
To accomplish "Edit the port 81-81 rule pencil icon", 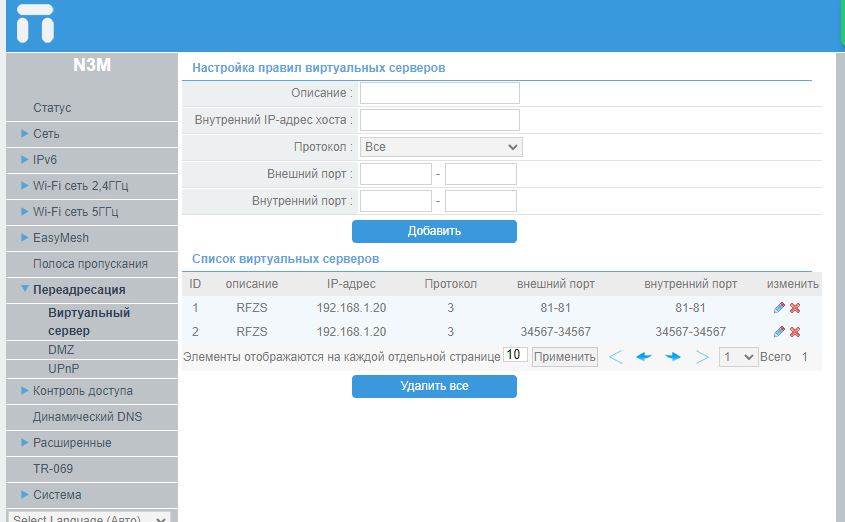I will coord(779,308).
